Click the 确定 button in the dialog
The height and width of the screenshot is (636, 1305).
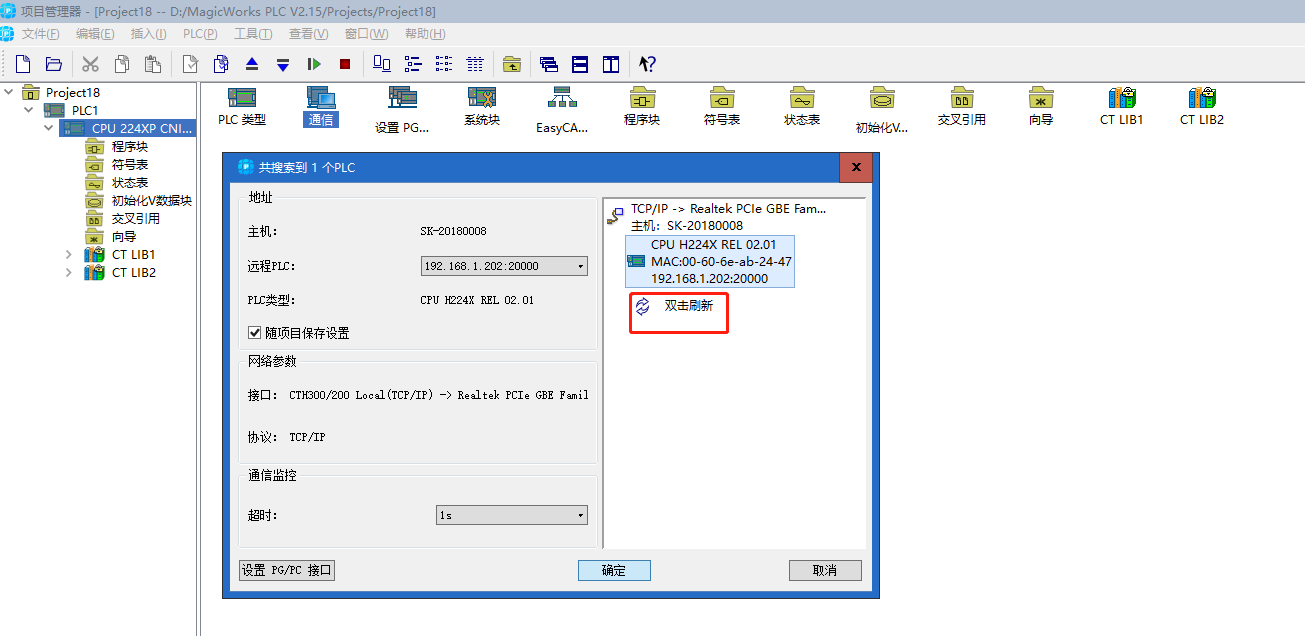pyautogui.click(x=614, y=570)
